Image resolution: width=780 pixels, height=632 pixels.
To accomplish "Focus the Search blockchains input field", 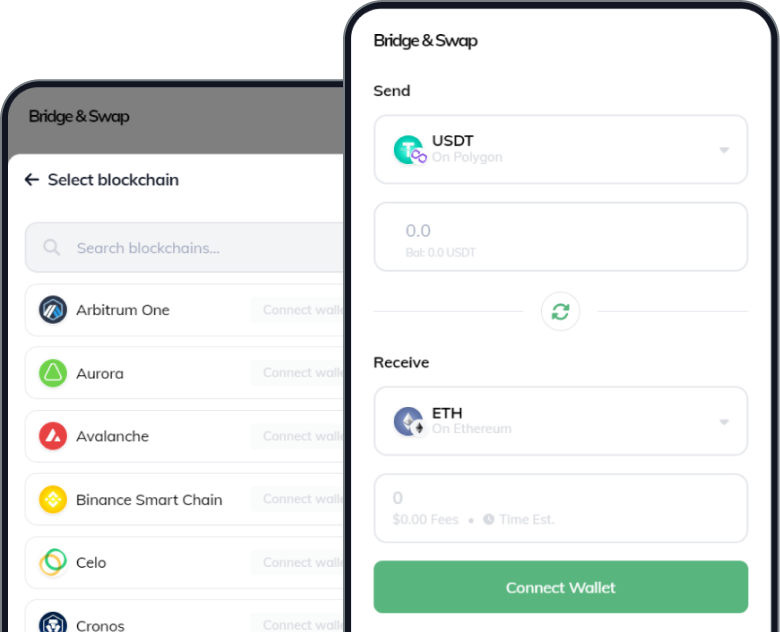I will tap(185, 247).
